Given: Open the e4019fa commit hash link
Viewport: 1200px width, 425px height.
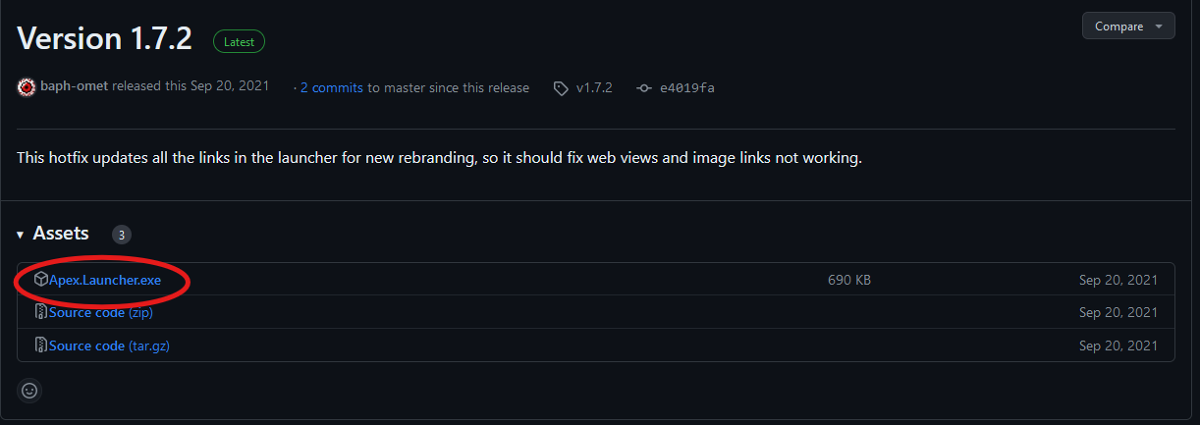Looking at the screenshot, I should coord(687,88).
